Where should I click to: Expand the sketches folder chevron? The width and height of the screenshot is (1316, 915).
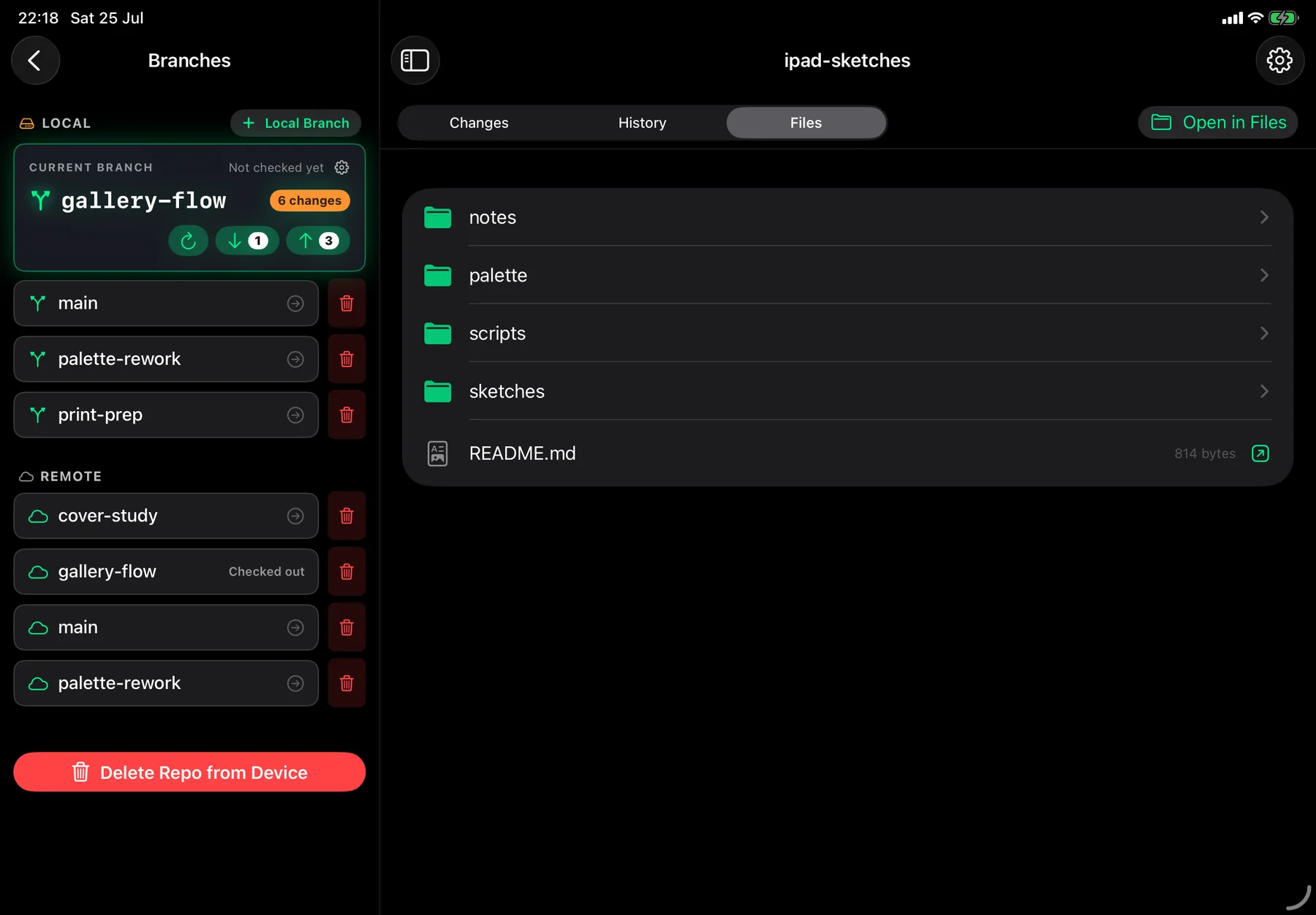click(x=1264, y=391)
